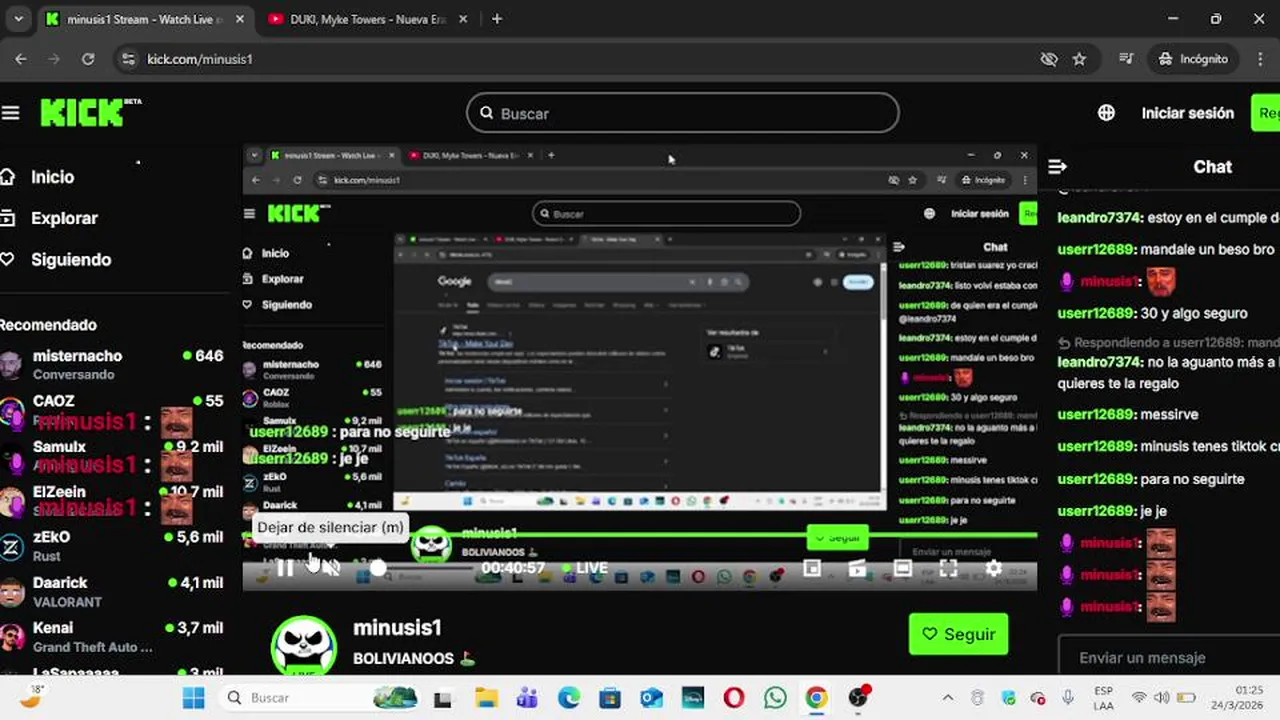
Task: Open the zEKO recommended channel
Action: point(112,546)
